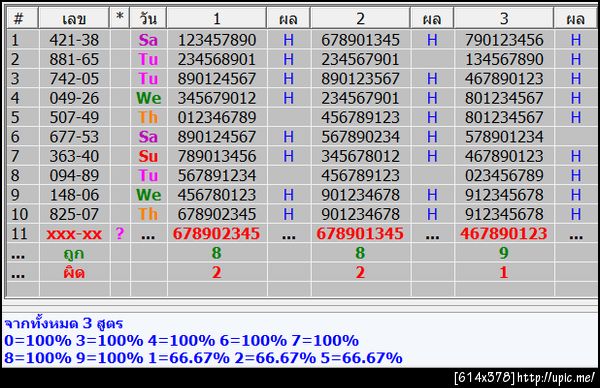This screenshot has height=388, width=600.
Task: Click the value 345678012 in row 7
Action: pyautogui.click(x=360, y=156)
